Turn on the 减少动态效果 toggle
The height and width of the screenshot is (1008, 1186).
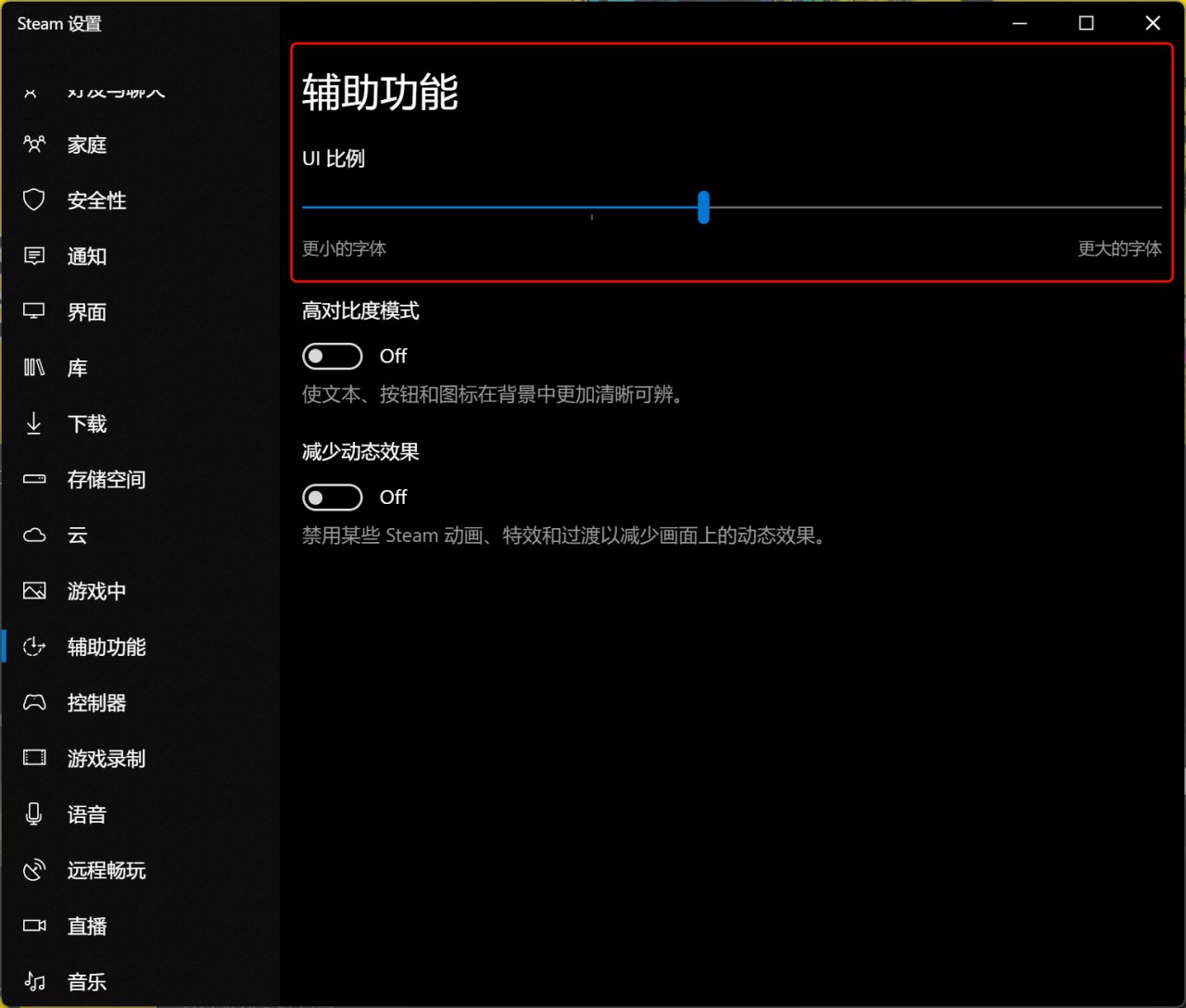332,498
